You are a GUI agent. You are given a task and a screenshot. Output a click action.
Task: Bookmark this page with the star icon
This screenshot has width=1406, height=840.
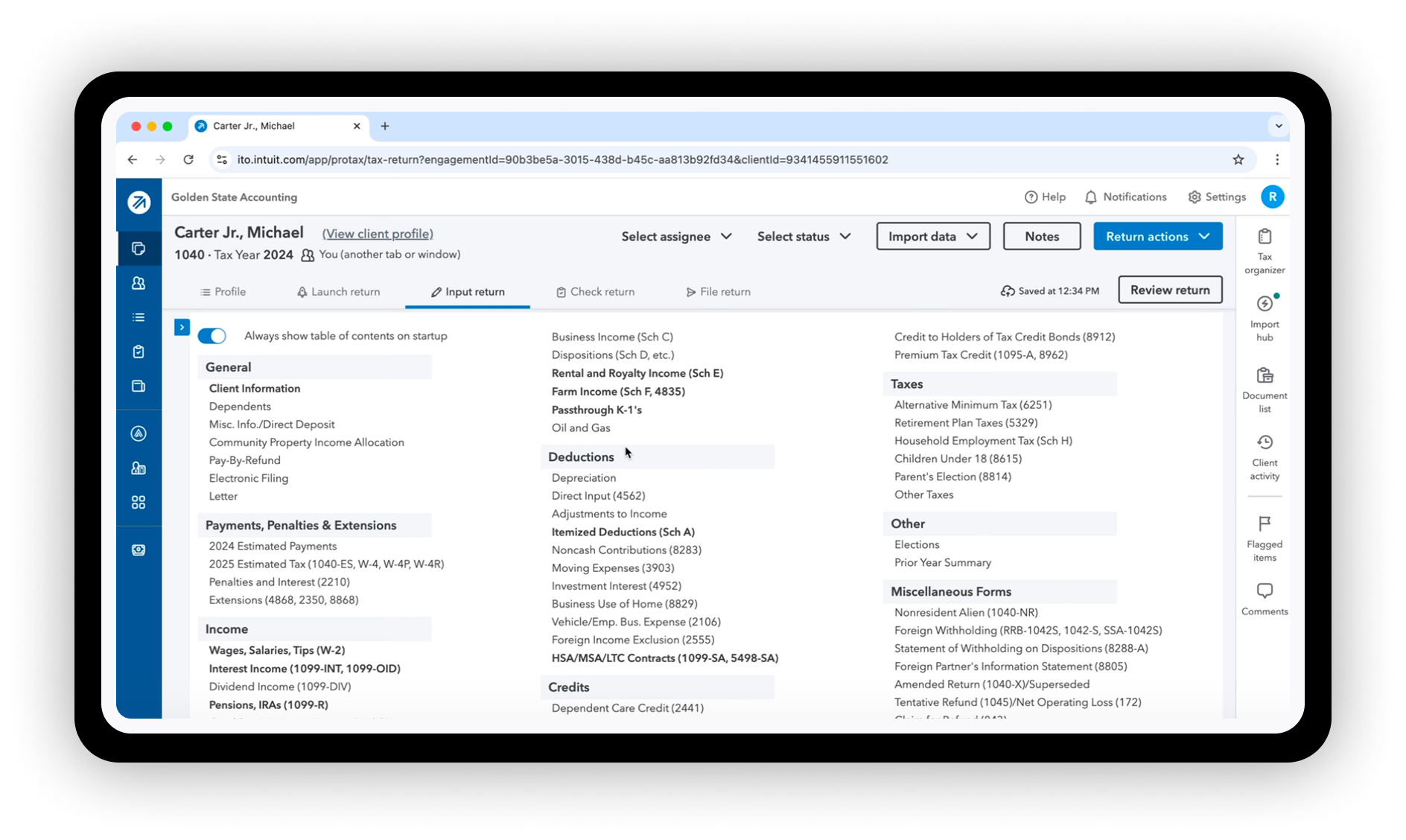(1238, 159)
